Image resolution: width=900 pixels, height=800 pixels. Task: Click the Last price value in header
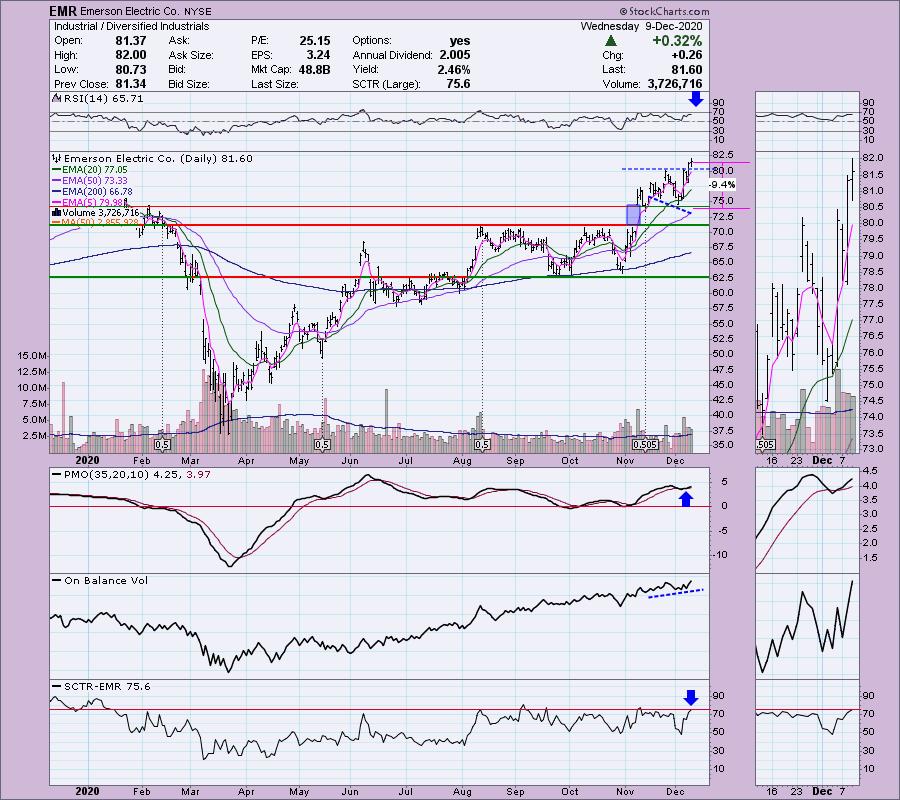[687, 69]
